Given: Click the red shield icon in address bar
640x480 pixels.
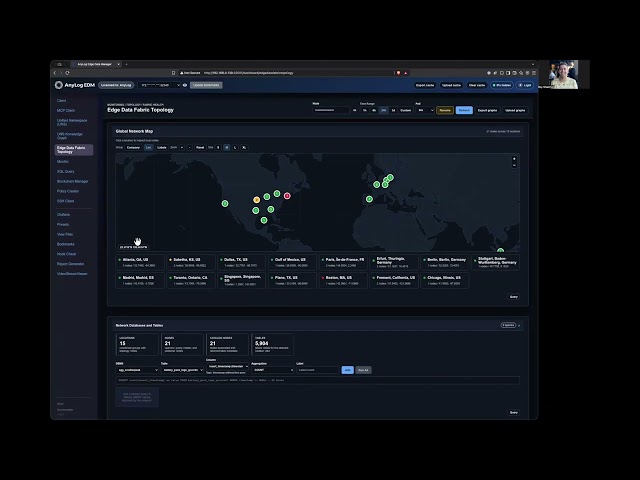Looking at the screenshot, I should [x=398, y=73].
